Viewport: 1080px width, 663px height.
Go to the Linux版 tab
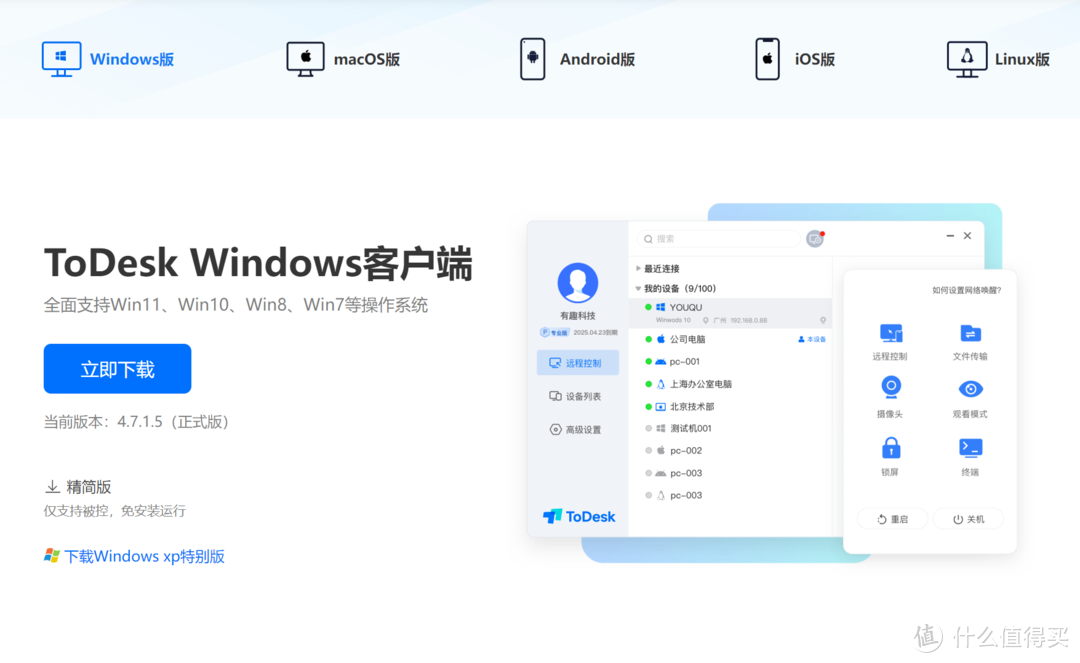(998, 59)
